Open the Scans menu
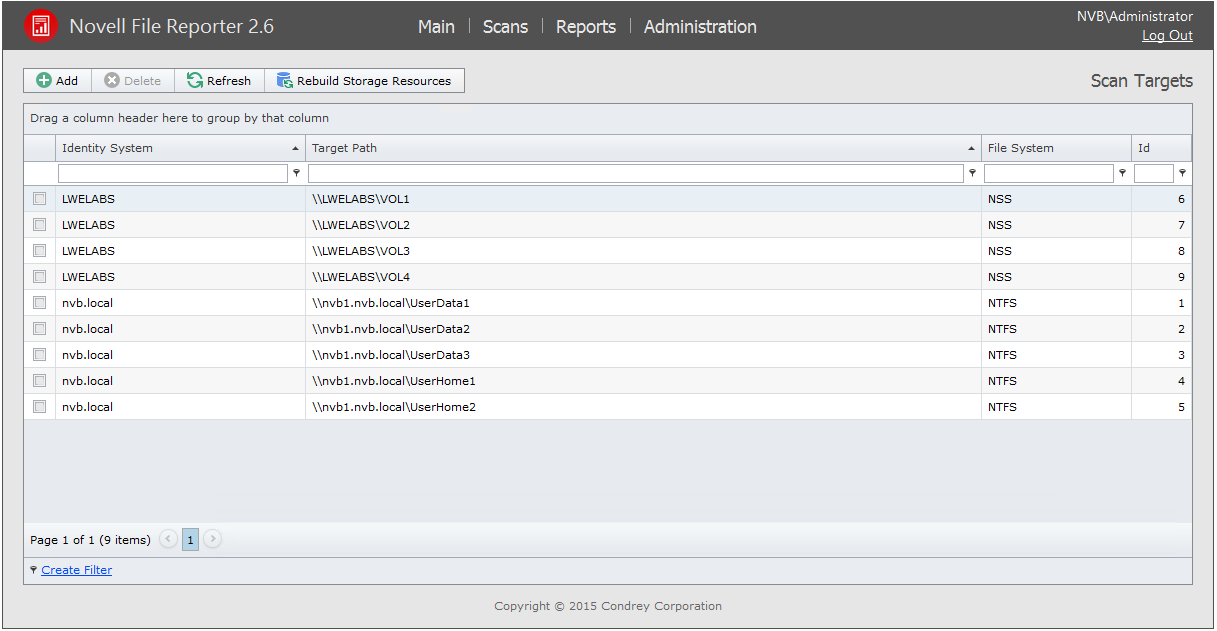1217x631 pixels. [x=505, y=27]
